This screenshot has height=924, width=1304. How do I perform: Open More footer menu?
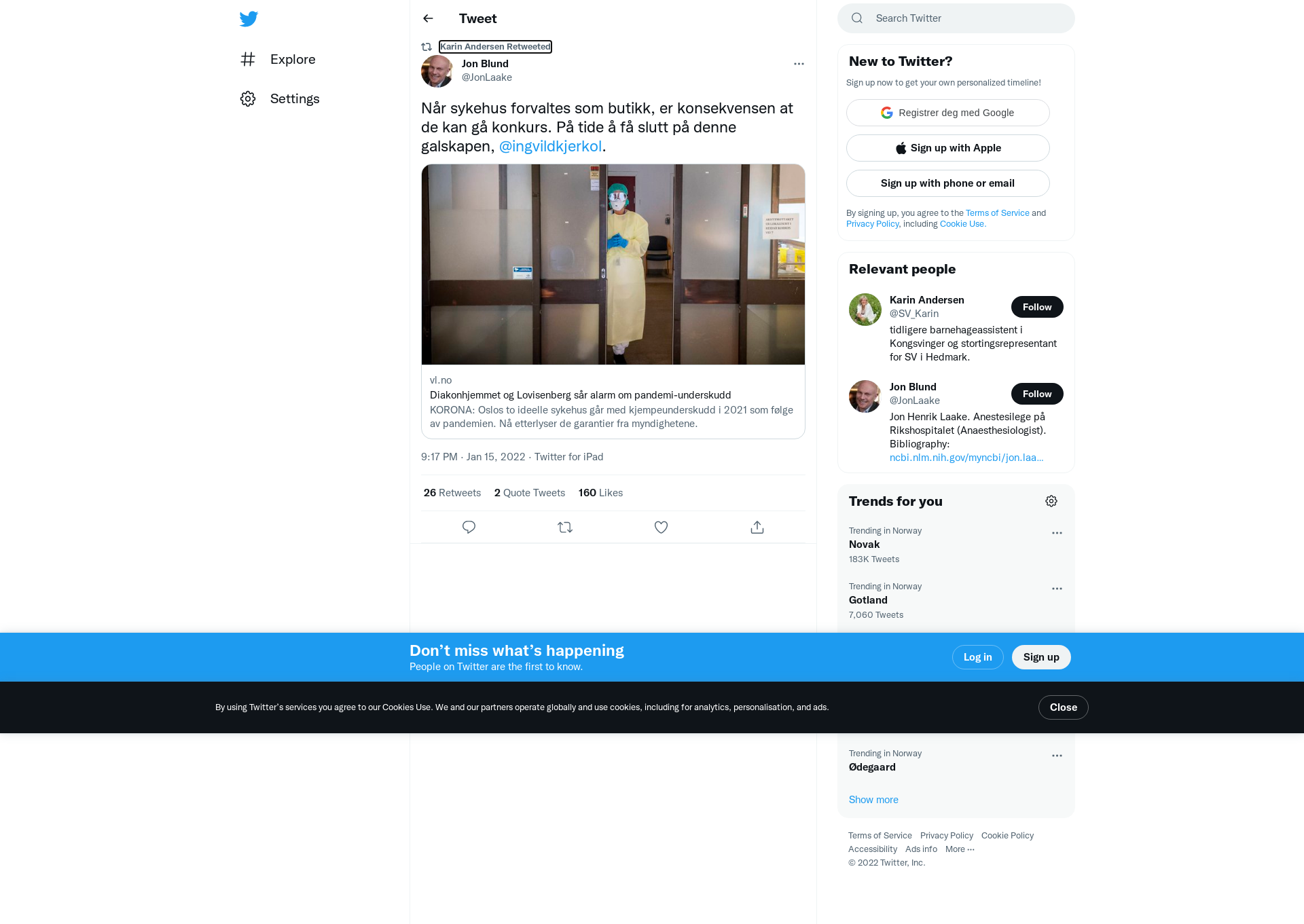(x=960, y=849)
